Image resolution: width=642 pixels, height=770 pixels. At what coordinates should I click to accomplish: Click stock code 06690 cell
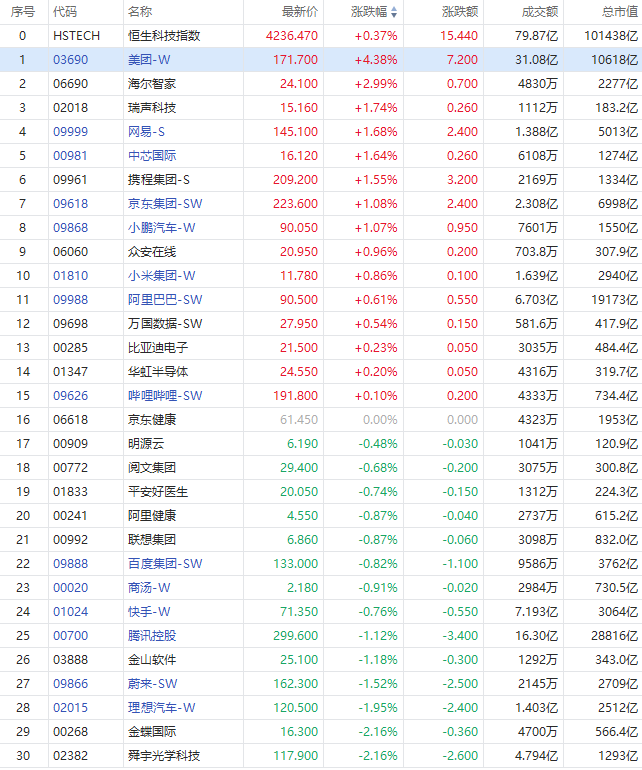point(71,84)
